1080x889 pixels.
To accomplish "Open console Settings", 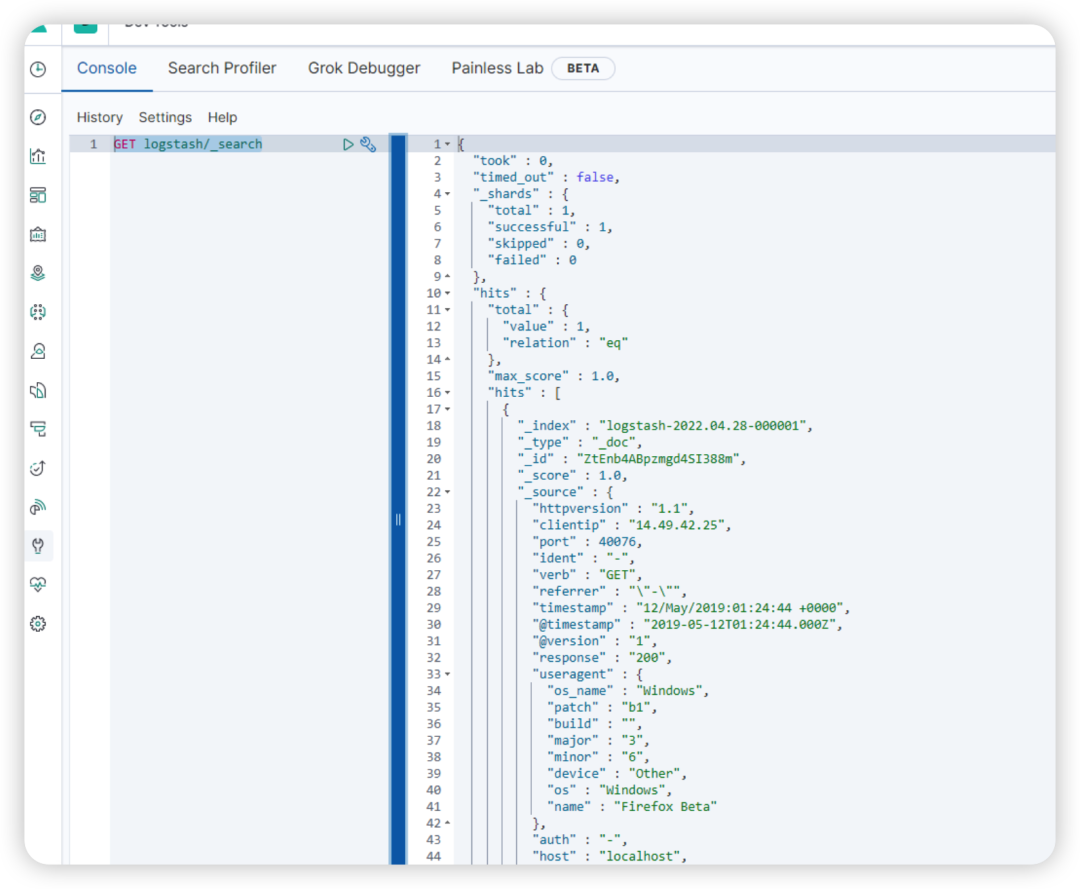I will tap(165, 118).
